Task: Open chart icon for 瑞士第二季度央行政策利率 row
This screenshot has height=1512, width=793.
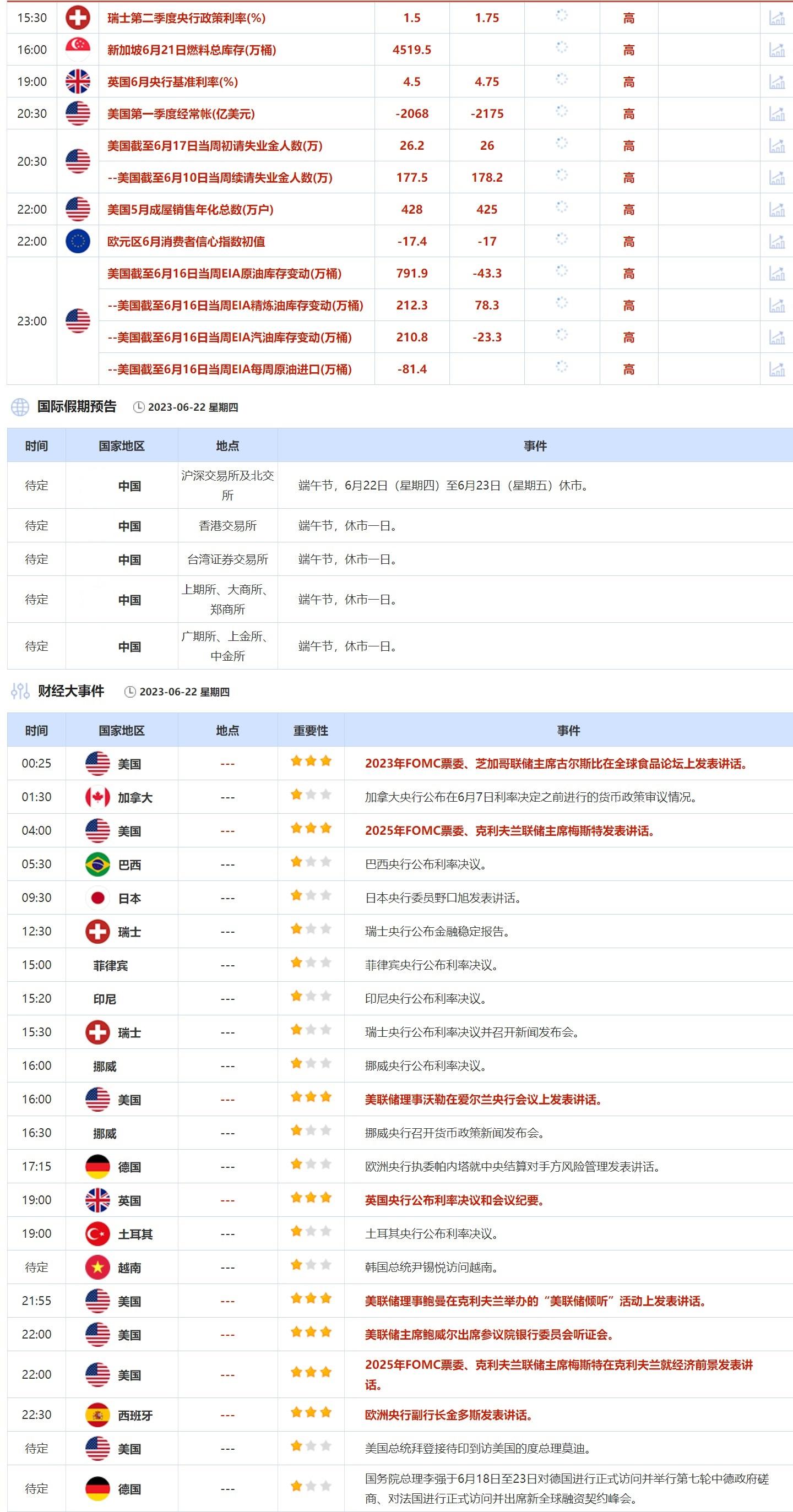Action: pyautogui.click(x=776, y=18)
